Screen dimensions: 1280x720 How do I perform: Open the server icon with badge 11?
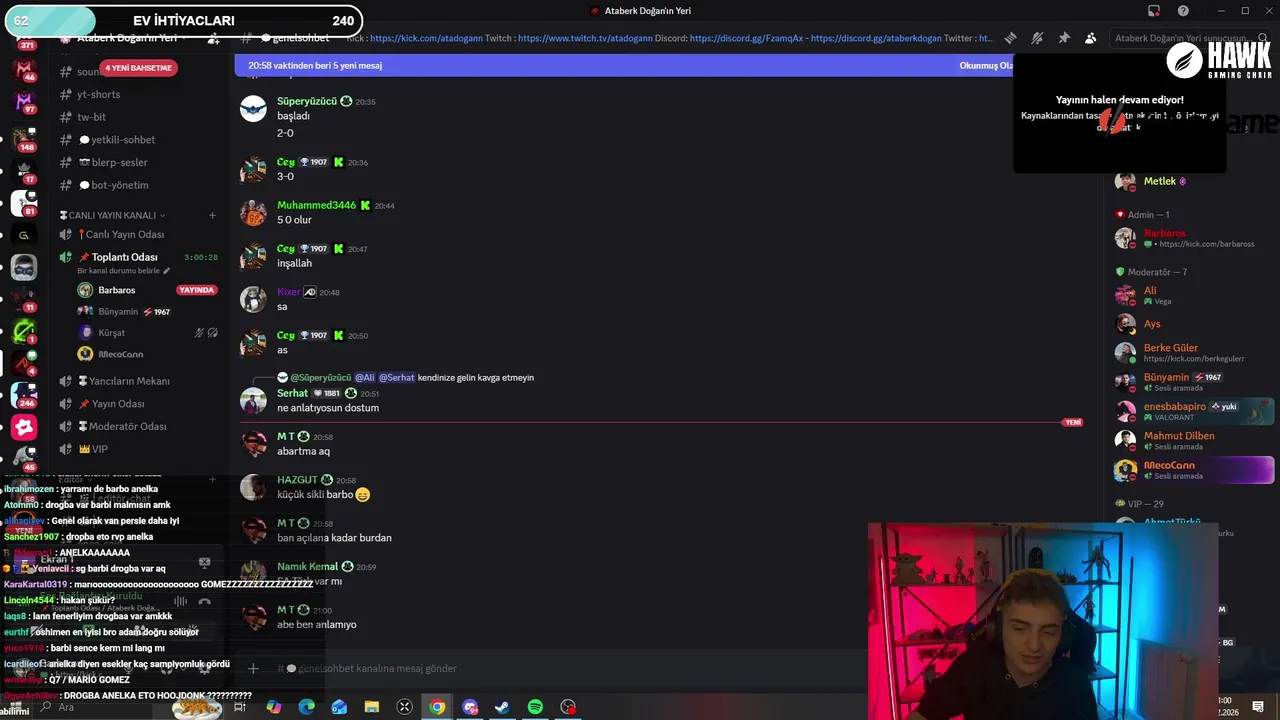click(x=24, y=299)
